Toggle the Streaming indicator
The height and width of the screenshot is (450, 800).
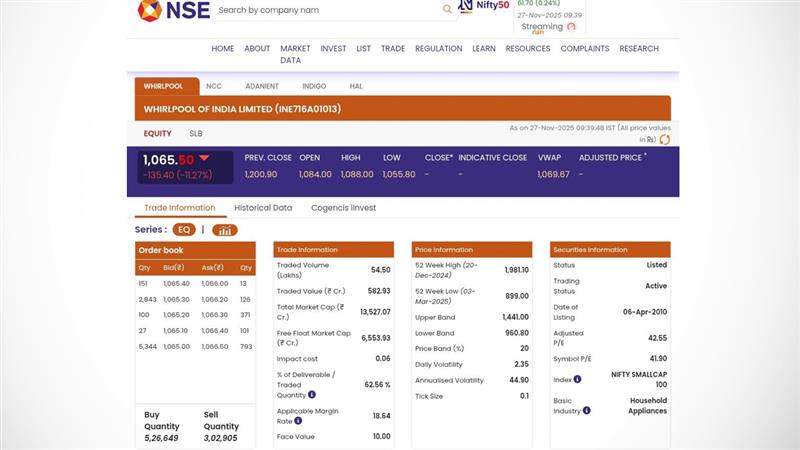click(x=571, y=27)
